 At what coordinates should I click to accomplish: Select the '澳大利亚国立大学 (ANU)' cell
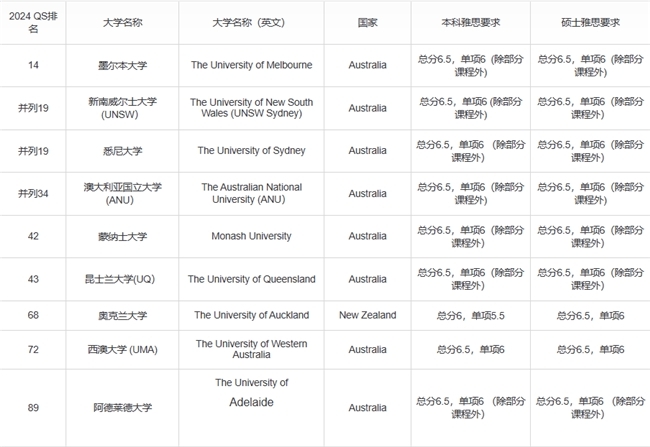(x=122, y=194)
